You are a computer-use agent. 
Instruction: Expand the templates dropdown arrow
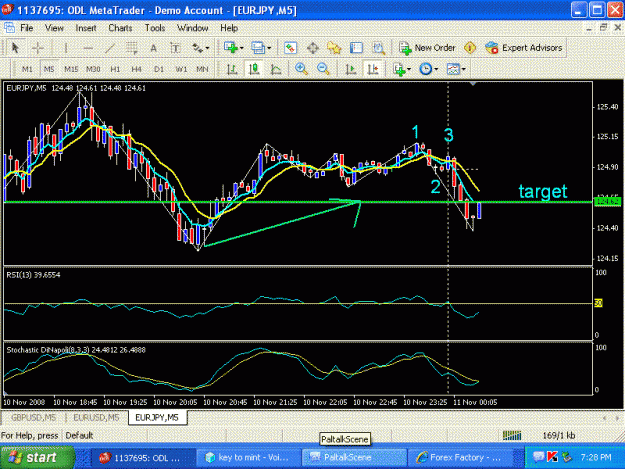(x=464, y=70)
